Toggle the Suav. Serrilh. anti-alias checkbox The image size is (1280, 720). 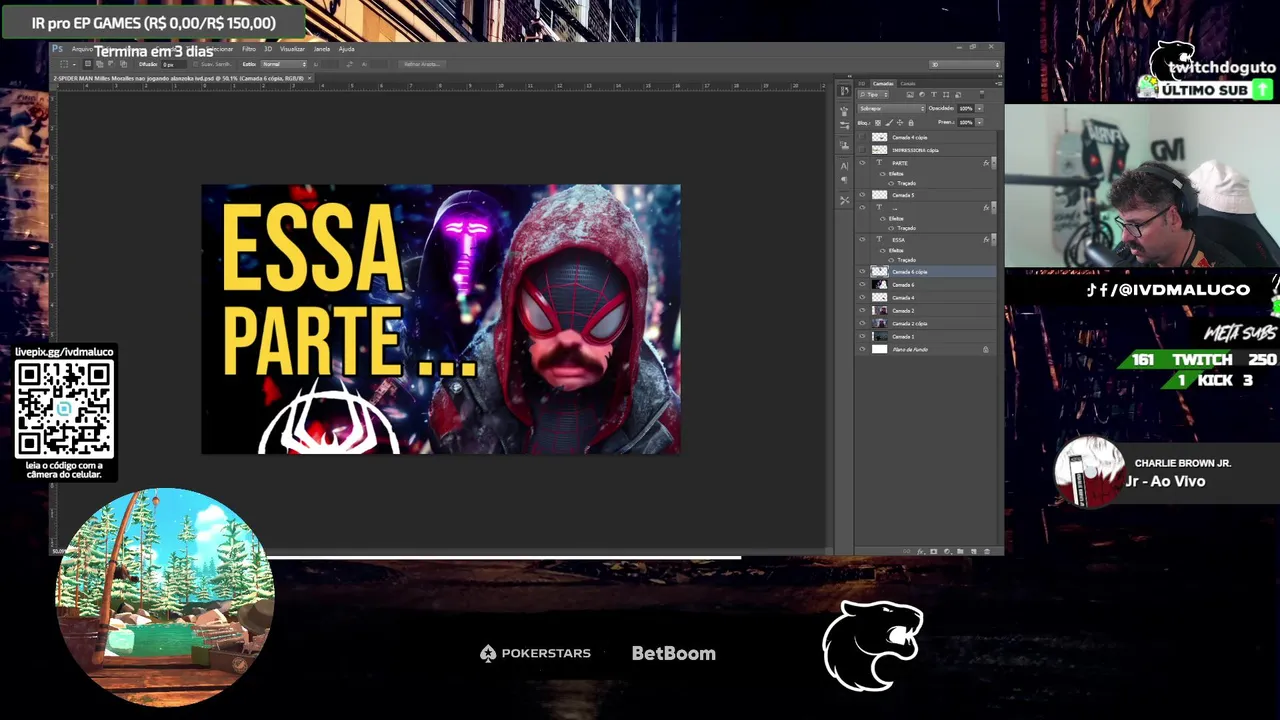pos(195,64)
